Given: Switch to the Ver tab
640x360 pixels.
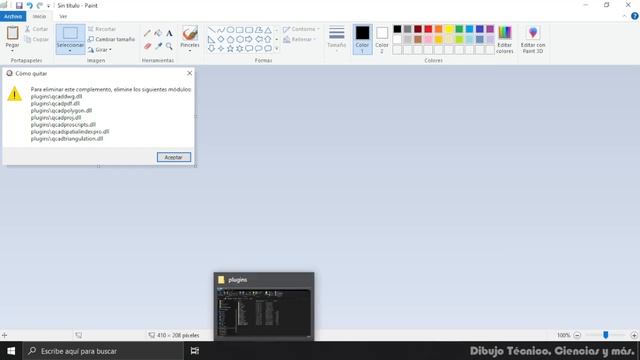Looking at the screenshot, I should pyautogui.click(x=63, y=16).
